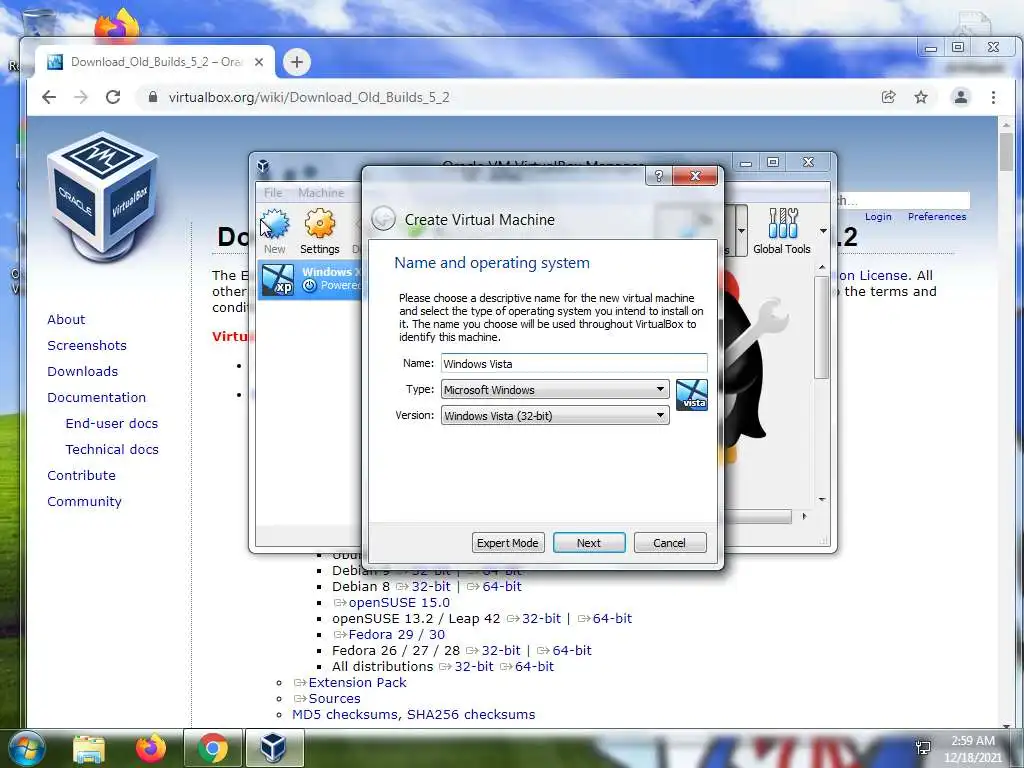1024x768 pixels.
Task: Click the network icon in system tray
Action: [923, 748]
